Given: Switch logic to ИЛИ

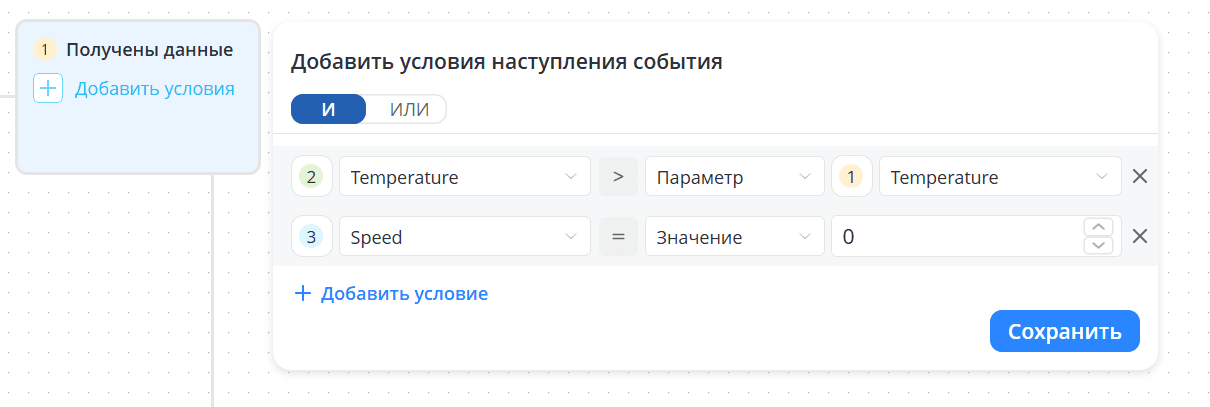Looking at the screenshot, I should (x=408, y=110).
